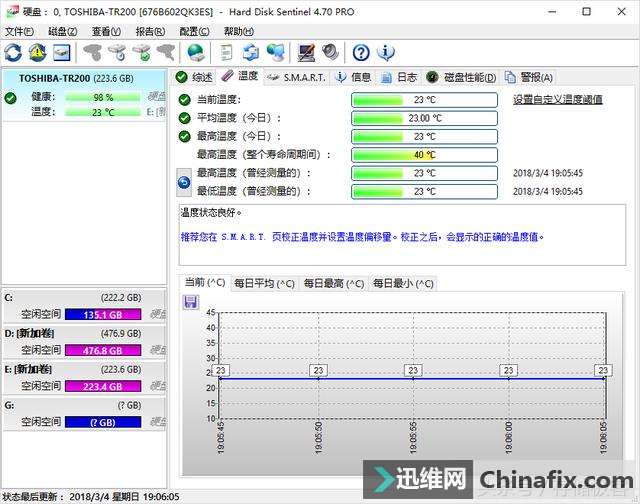This screenshot has height=504, width=640.
Task: Switch to 每日平均 (^C) graph tab
Action: pos(264,283)
